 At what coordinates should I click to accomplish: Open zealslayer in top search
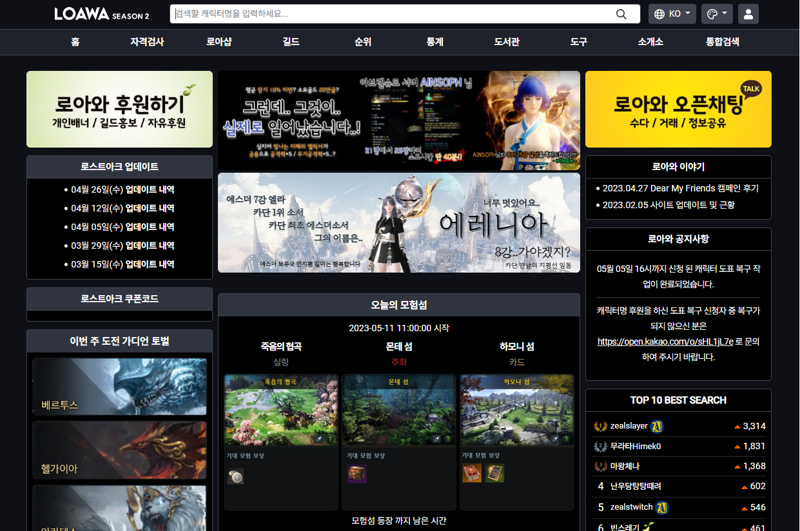click(x=629, y=426)
